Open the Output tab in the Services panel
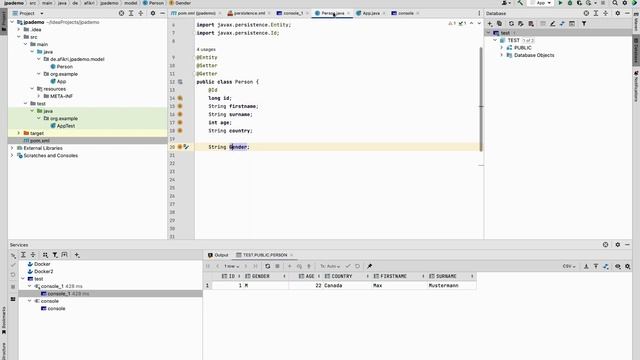Viewport: 640px width, 360px height. 218,255
